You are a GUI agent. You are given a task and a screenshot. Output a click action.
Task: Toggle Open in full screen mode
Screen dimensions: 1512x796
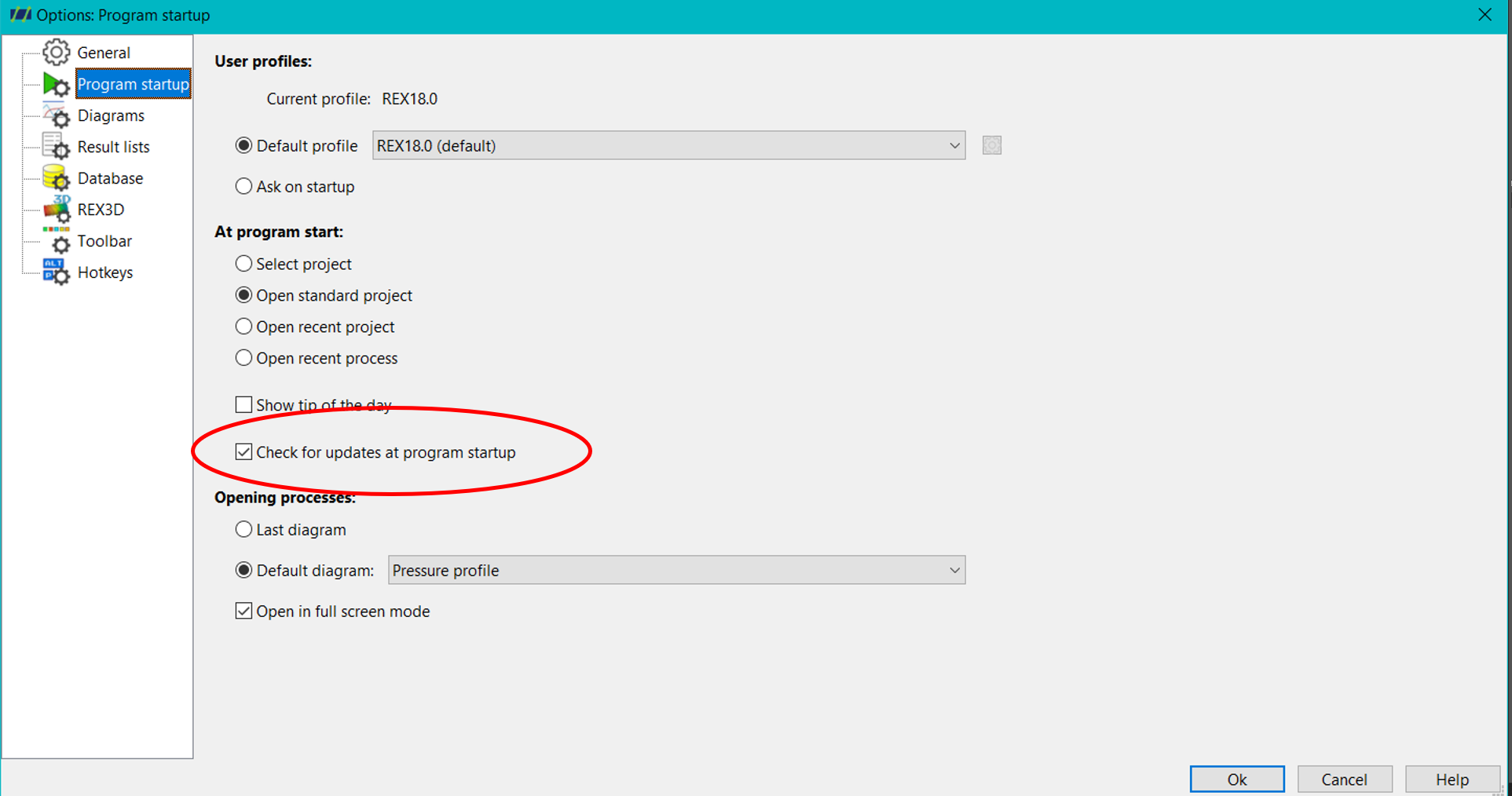[x=243, y=611]
